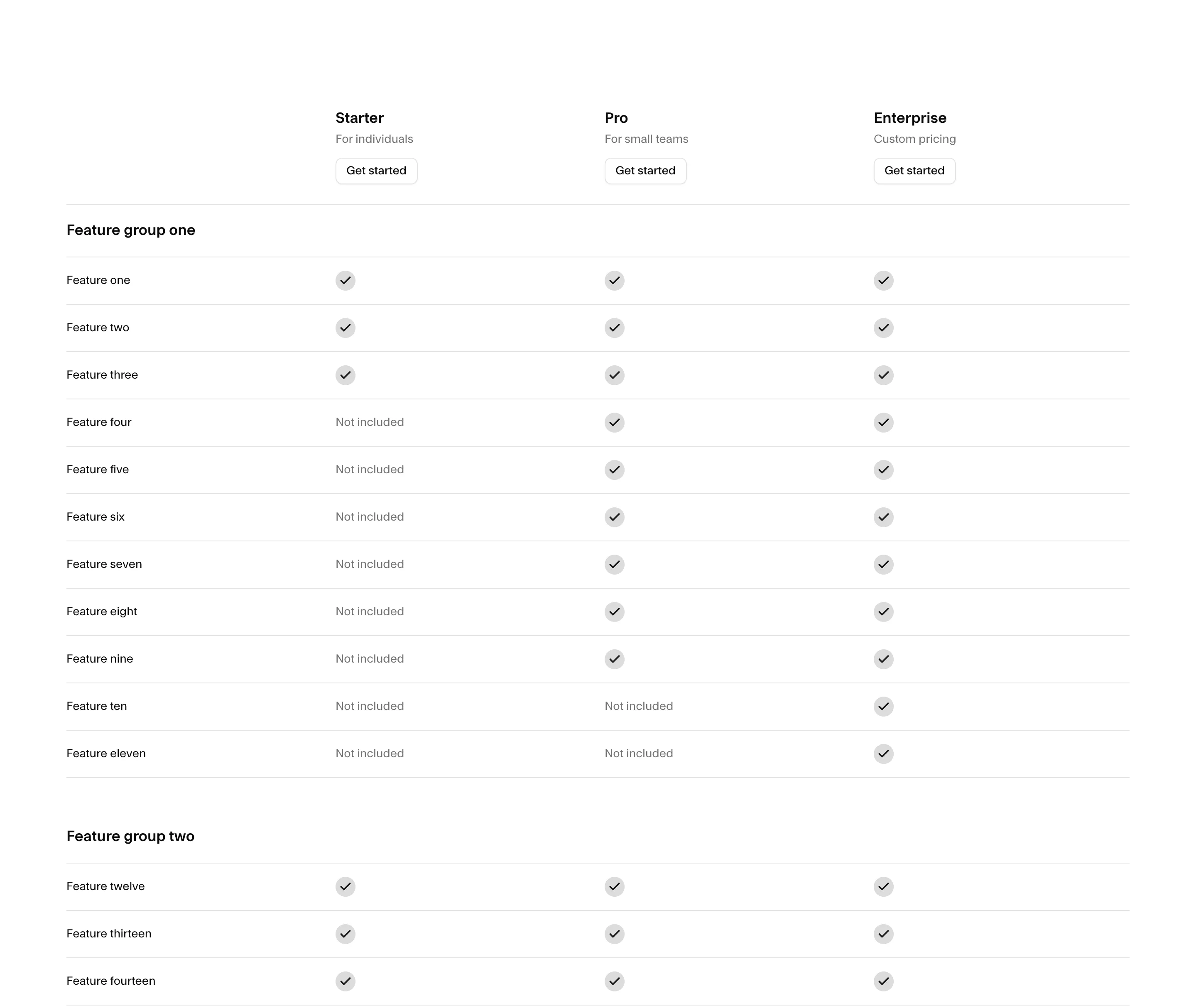Select the Feature group one heading
This screenshot has width=1196, height=1008.
131,230
